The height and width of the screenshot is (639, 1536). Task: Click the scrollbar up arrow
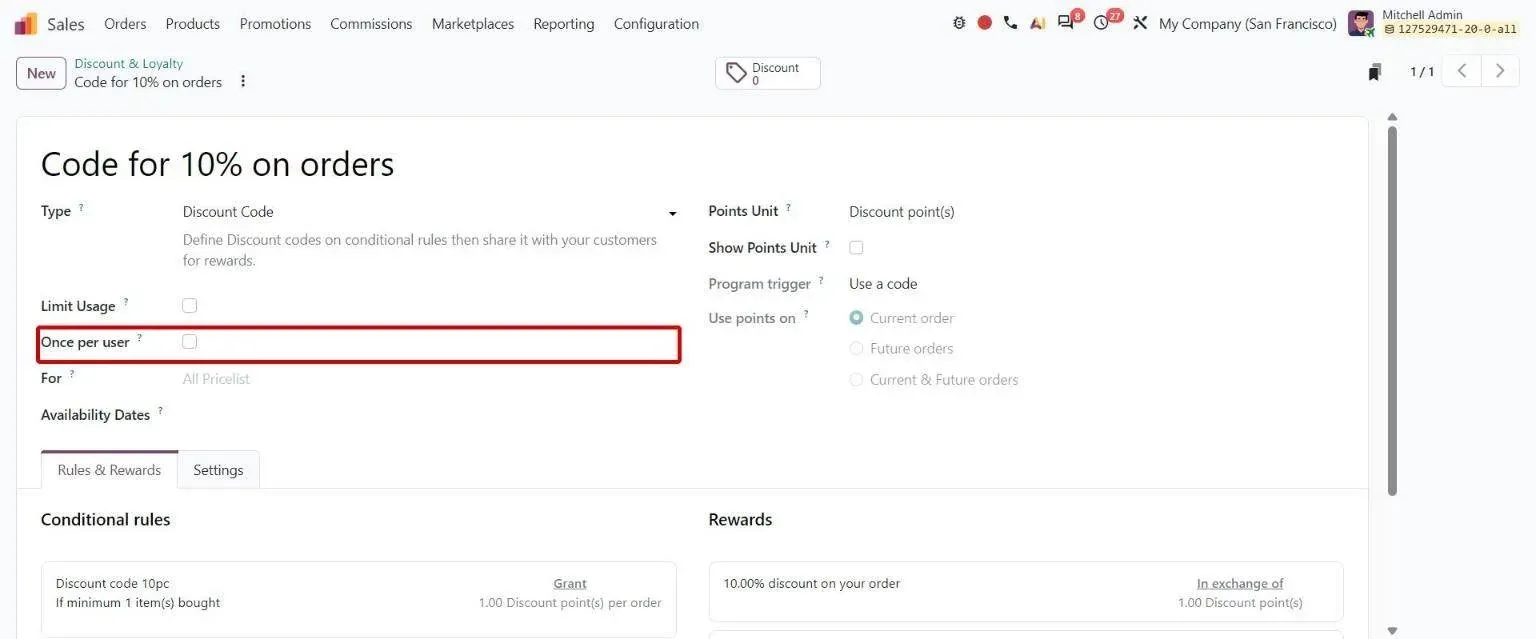click(1392, 117)
